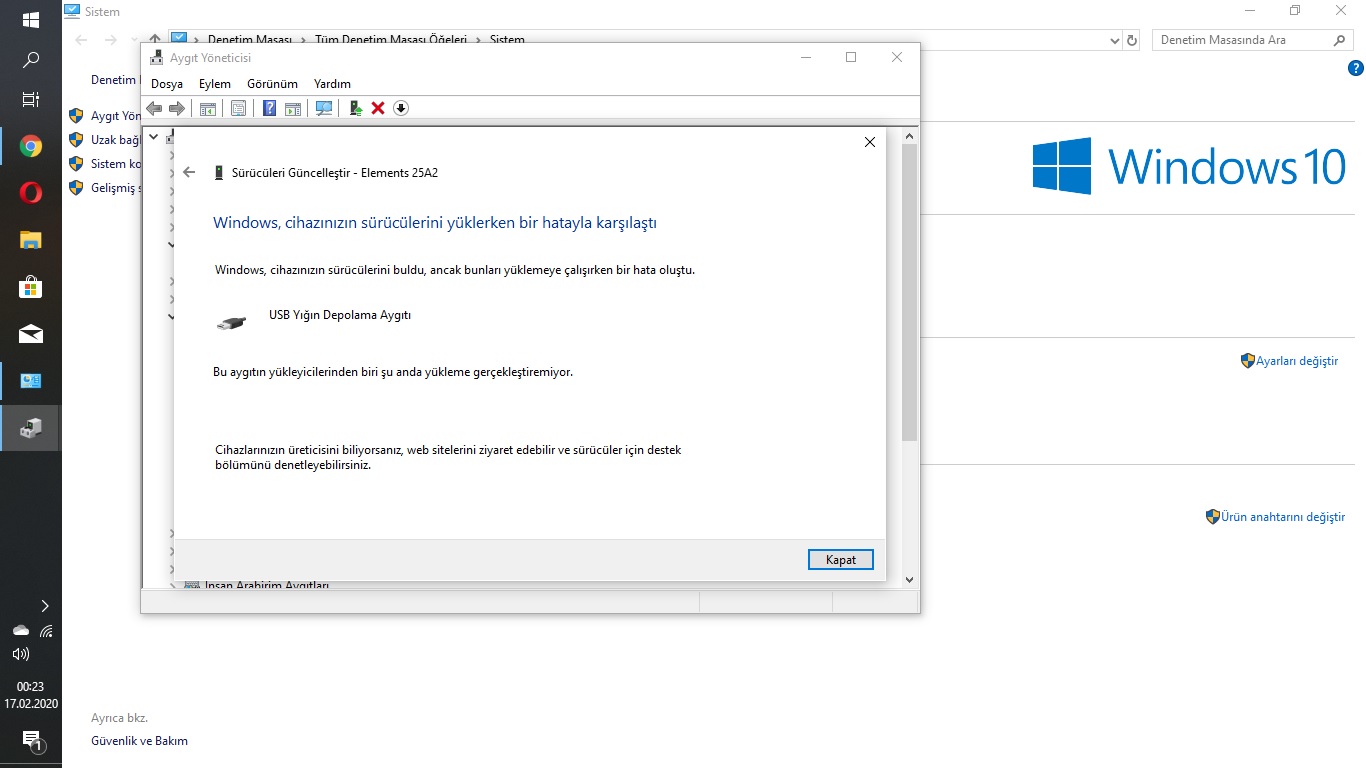Click the blue question mark Help icon
This screenshot has height=768, width=1366.
pos(269,108)
